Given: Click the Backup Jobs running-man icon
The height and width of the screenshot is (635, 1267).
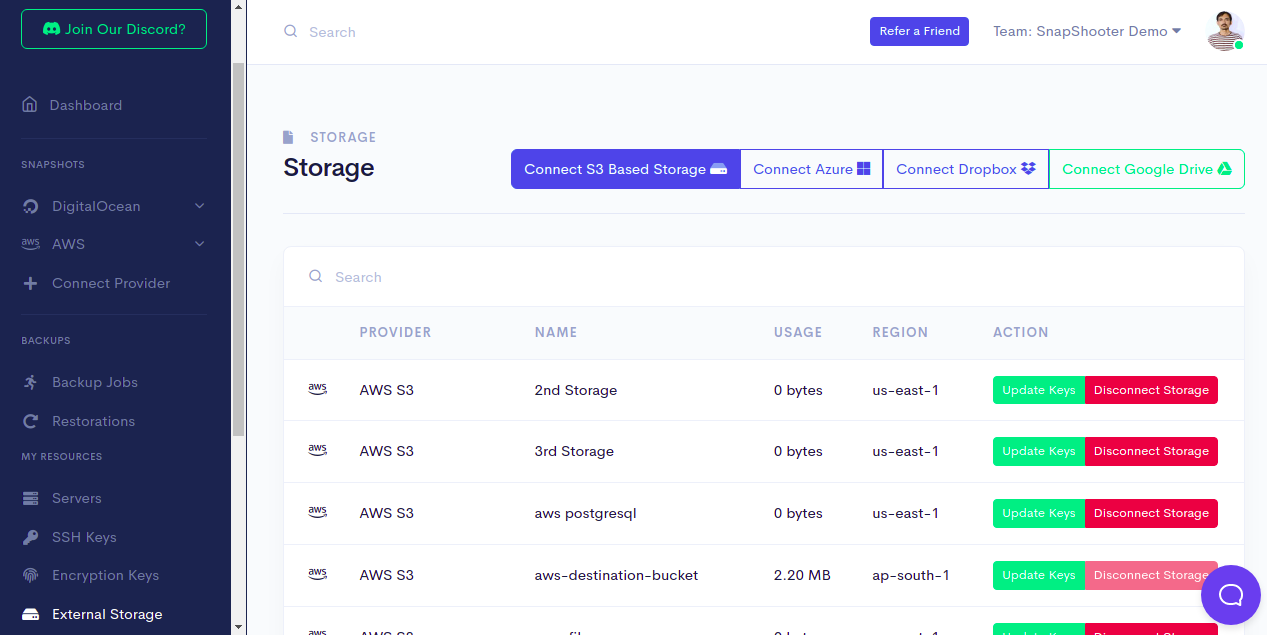Looking at the screenshot, I should click(31, 382).
